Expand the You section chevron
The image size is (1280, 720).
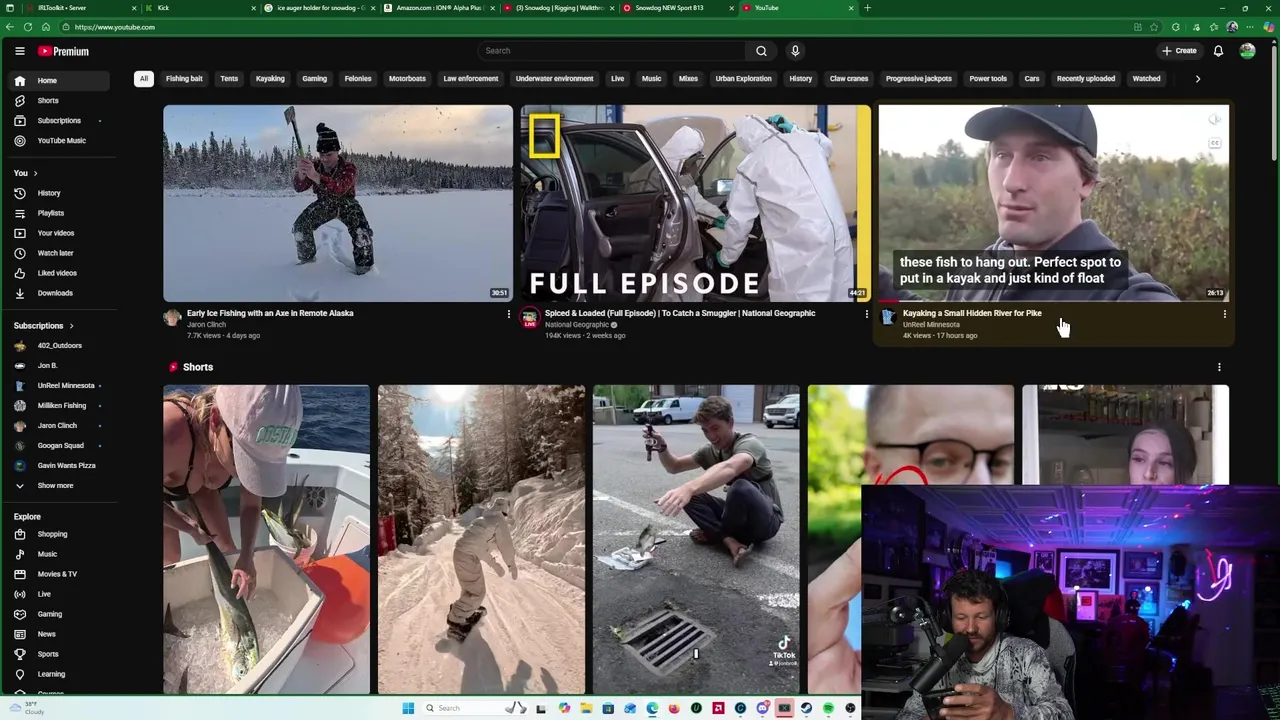click(35, 173)
